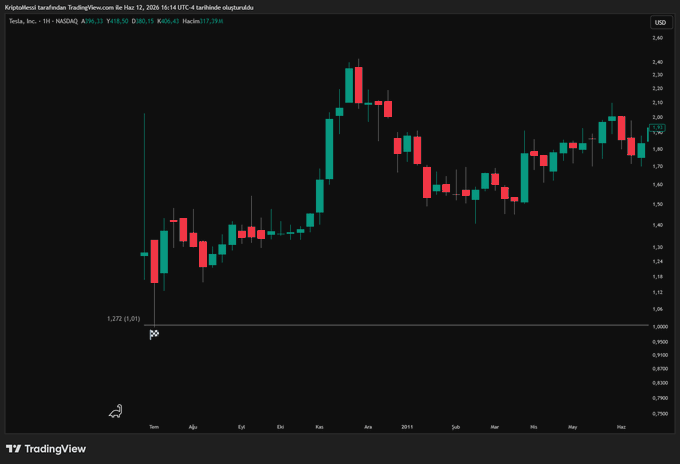680x464 pixels.
Task: Click the 2,60 price axis label
Action: tap(657, 38)
